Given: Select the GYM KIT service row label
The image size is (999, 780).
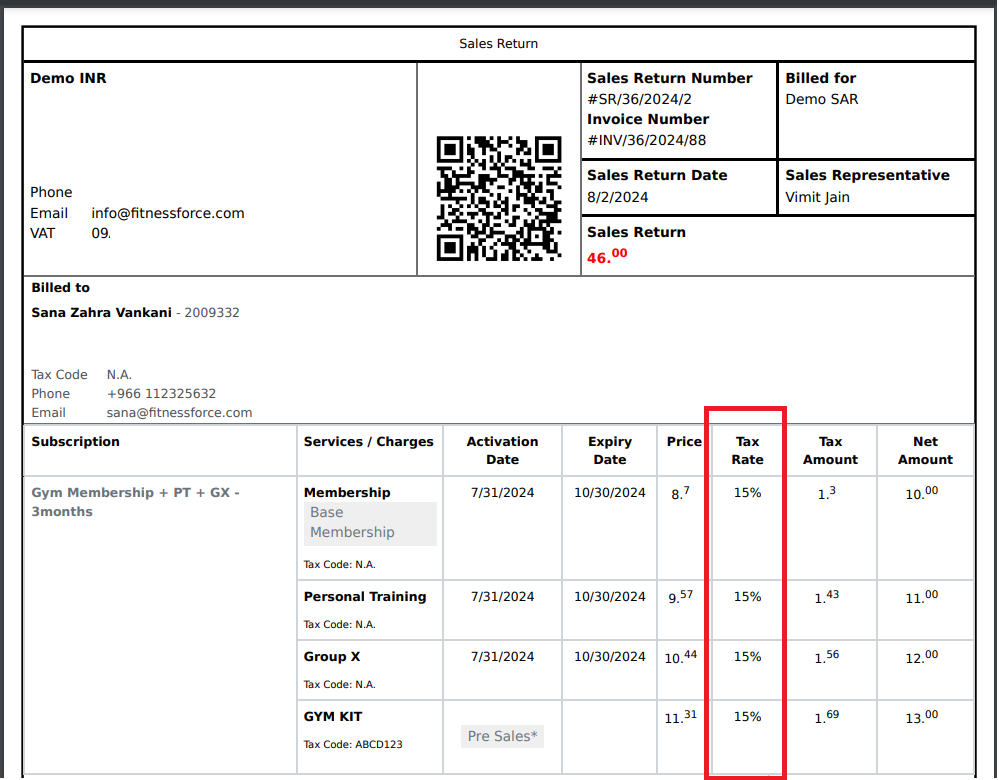Looking at the screenshot, I should [333, 717].
